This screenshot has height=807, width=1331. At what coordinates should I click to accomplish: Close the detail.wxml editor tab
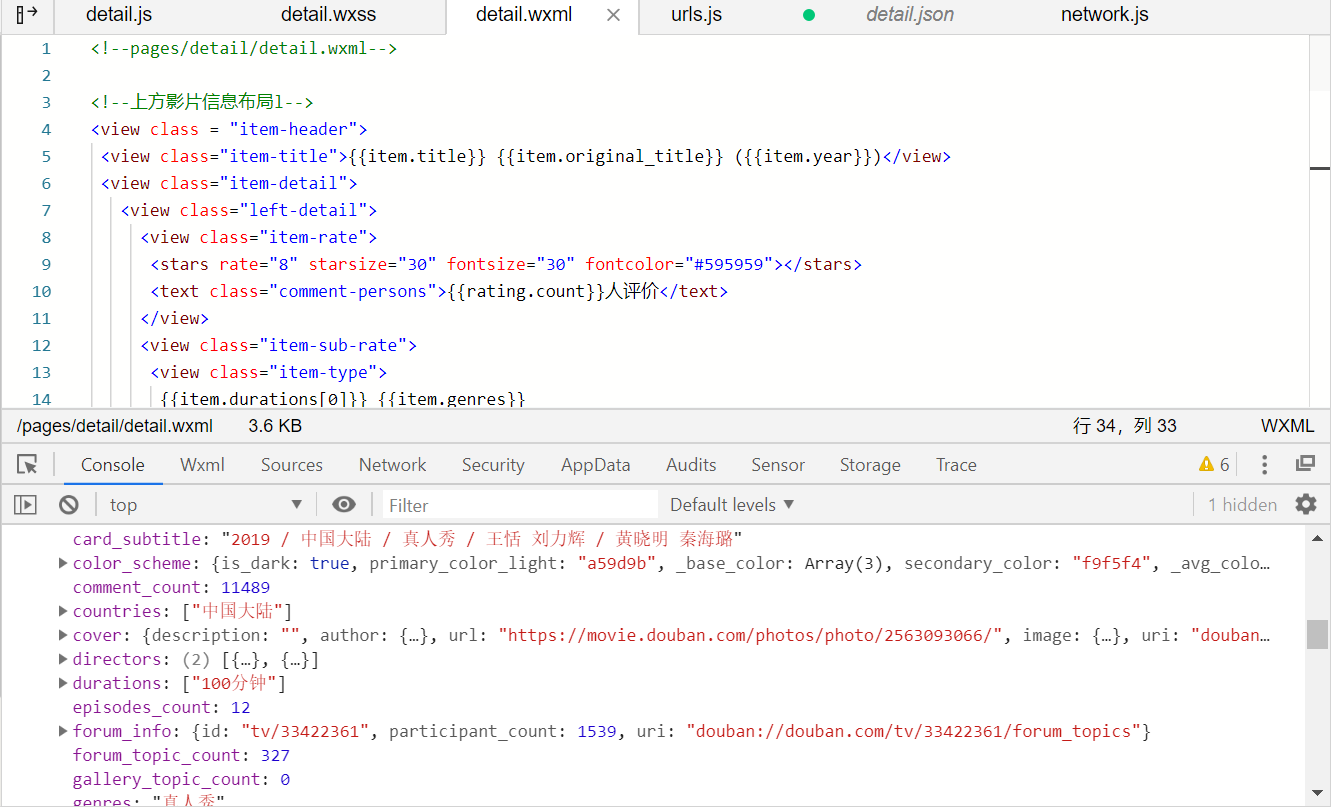(614, 15)
